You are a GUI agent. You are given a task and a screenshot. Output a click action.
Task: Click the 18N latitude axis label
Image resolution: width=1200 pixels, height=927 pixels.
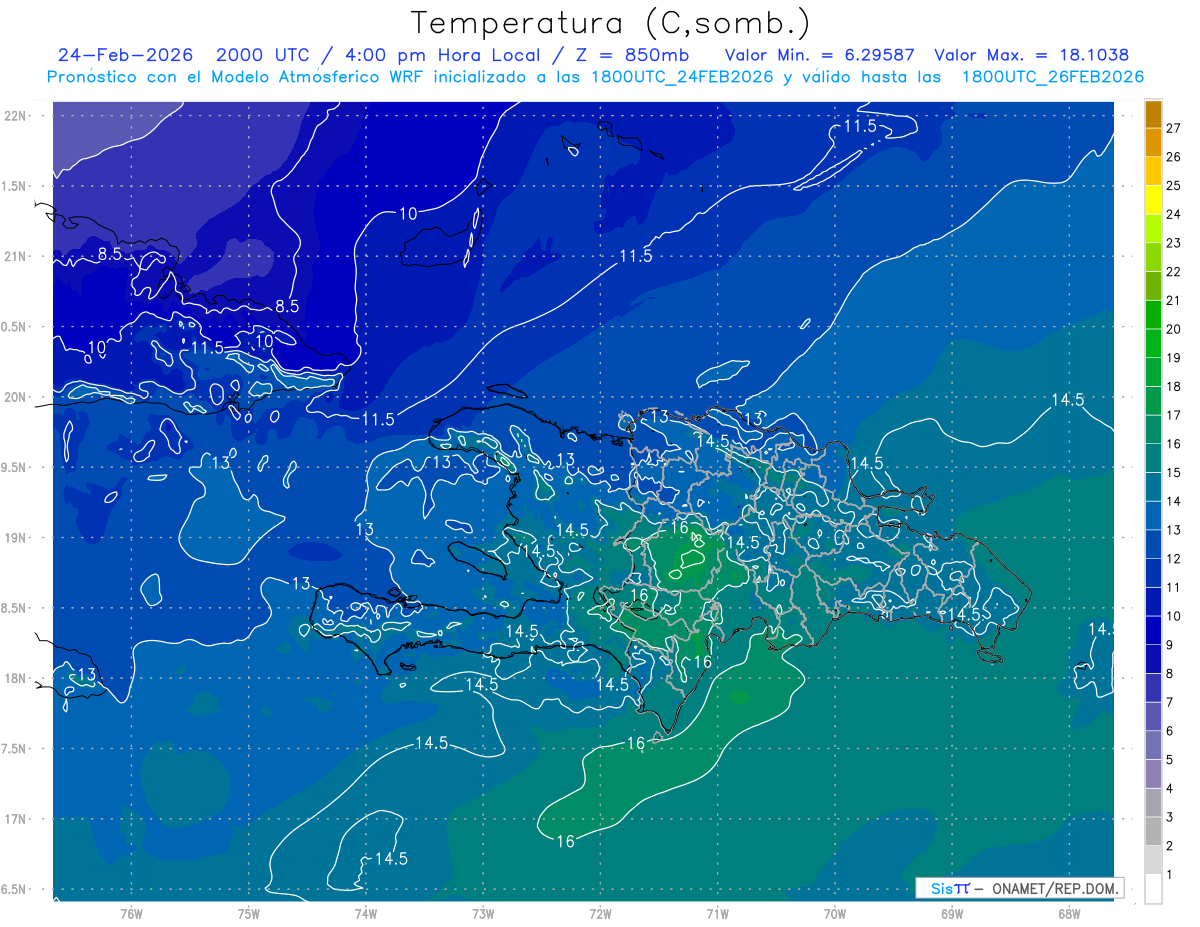pos(16,678)
